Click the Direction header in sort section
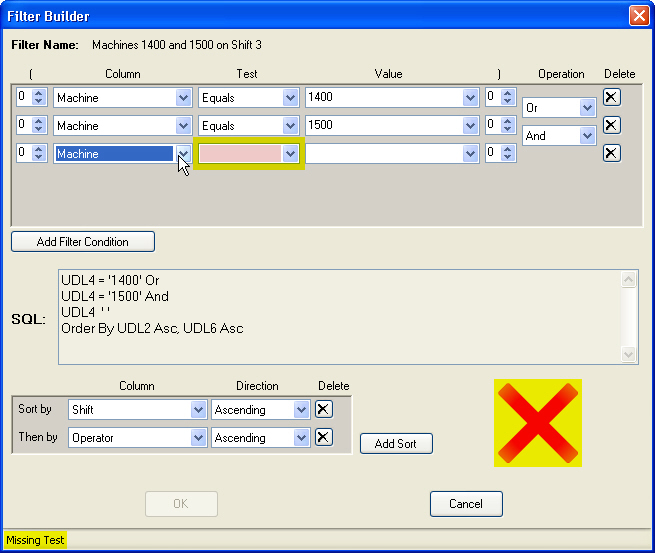Screen dimensions: 655x553 click(257, 386)
